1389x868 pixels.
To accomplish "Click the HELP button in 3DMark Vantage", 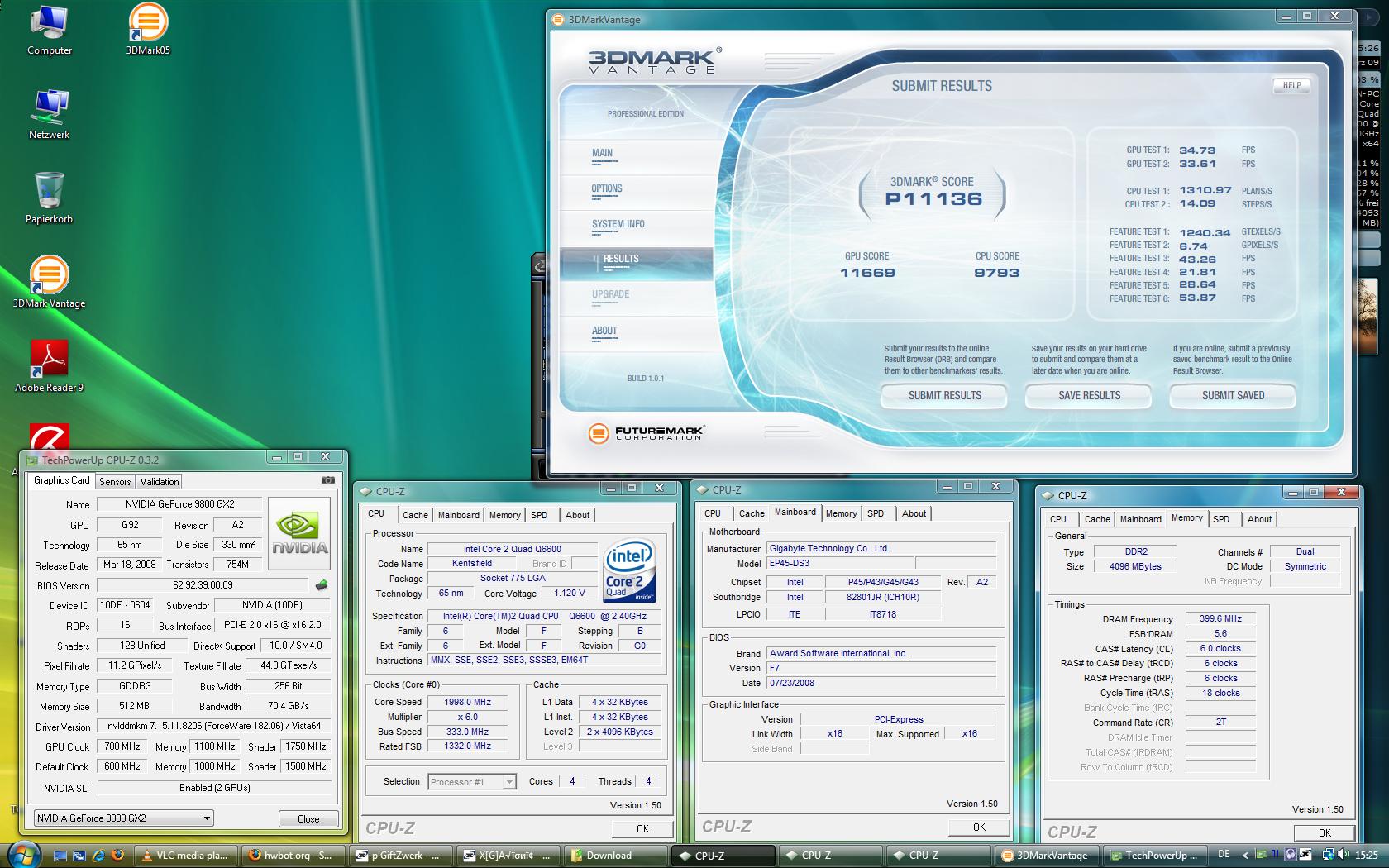I will pos(1291,85).
